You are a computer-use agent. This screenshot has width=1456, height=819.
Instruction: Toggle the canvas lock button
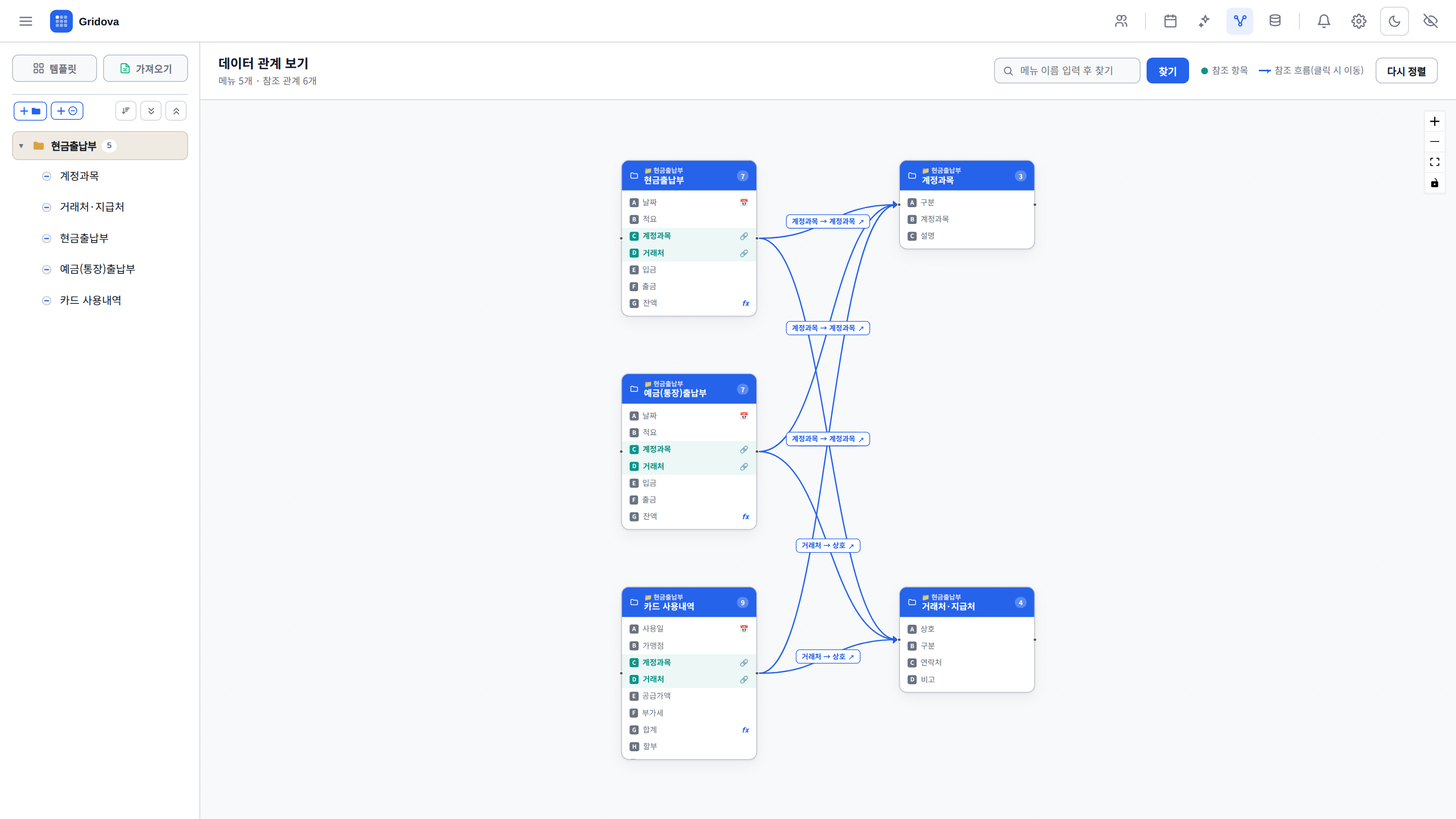[1435, 183]
